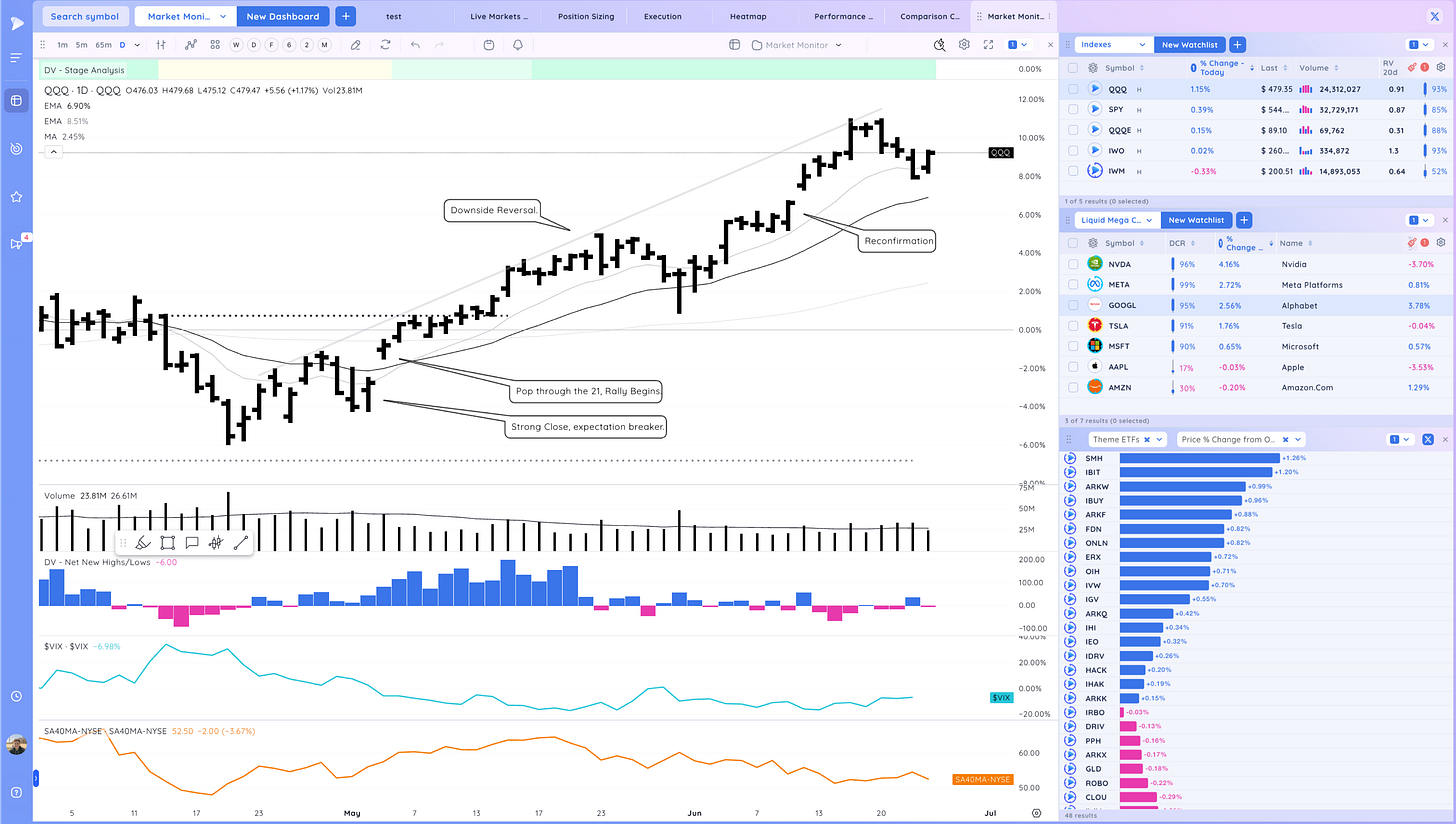Select the 5m timeframe
This screenshot has height=824, width=1456.
pyautogui.click(x=82, y=45)
